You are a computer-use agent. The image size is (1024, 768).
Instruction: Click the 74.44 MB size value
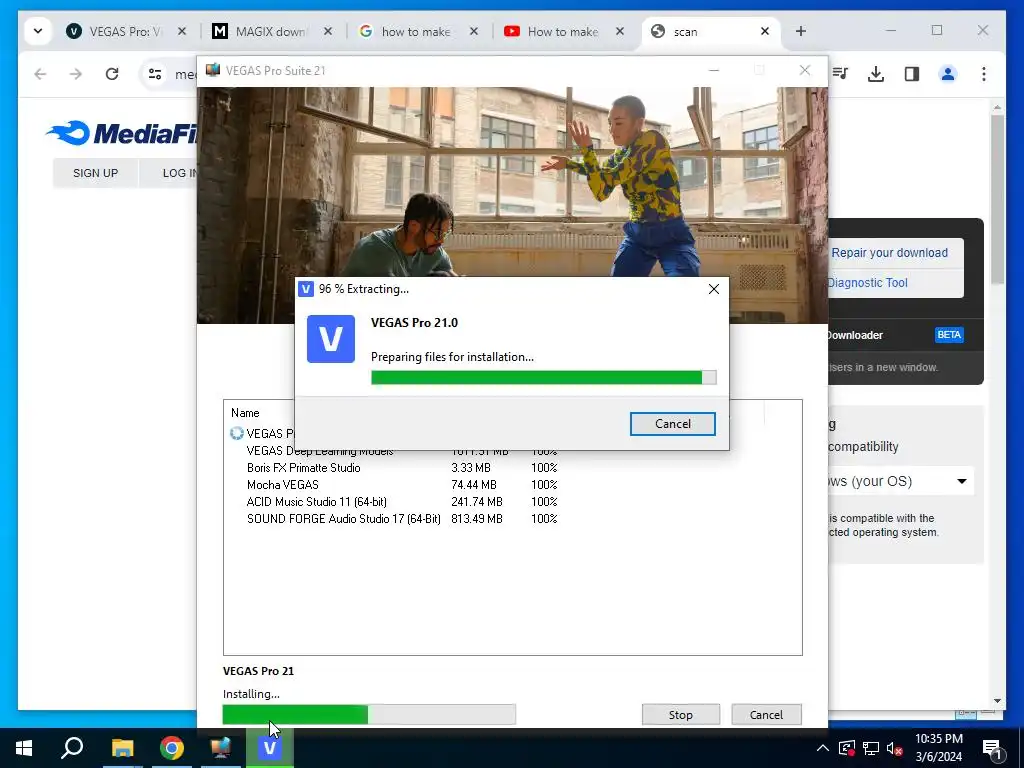coord(473,485)
